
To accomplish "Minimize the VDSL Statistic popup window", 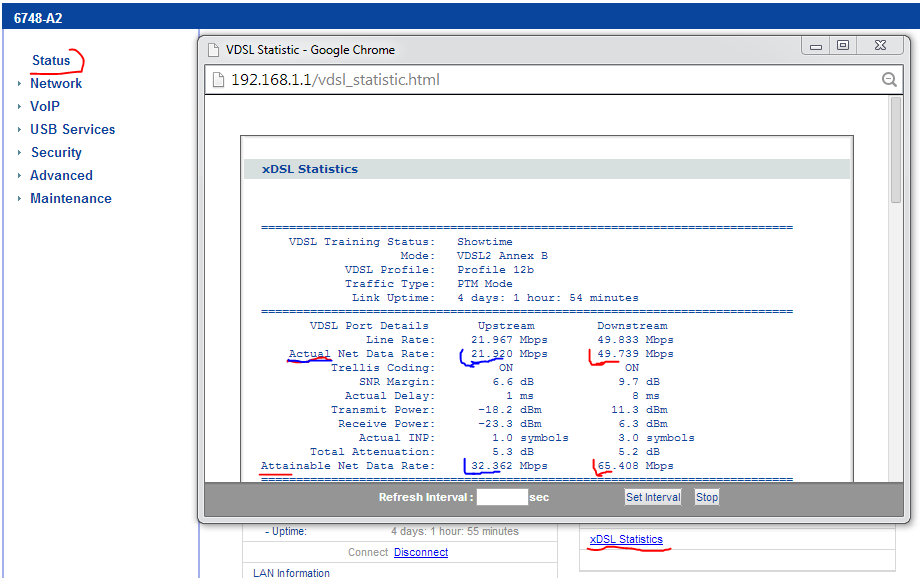I will [817, 46].
